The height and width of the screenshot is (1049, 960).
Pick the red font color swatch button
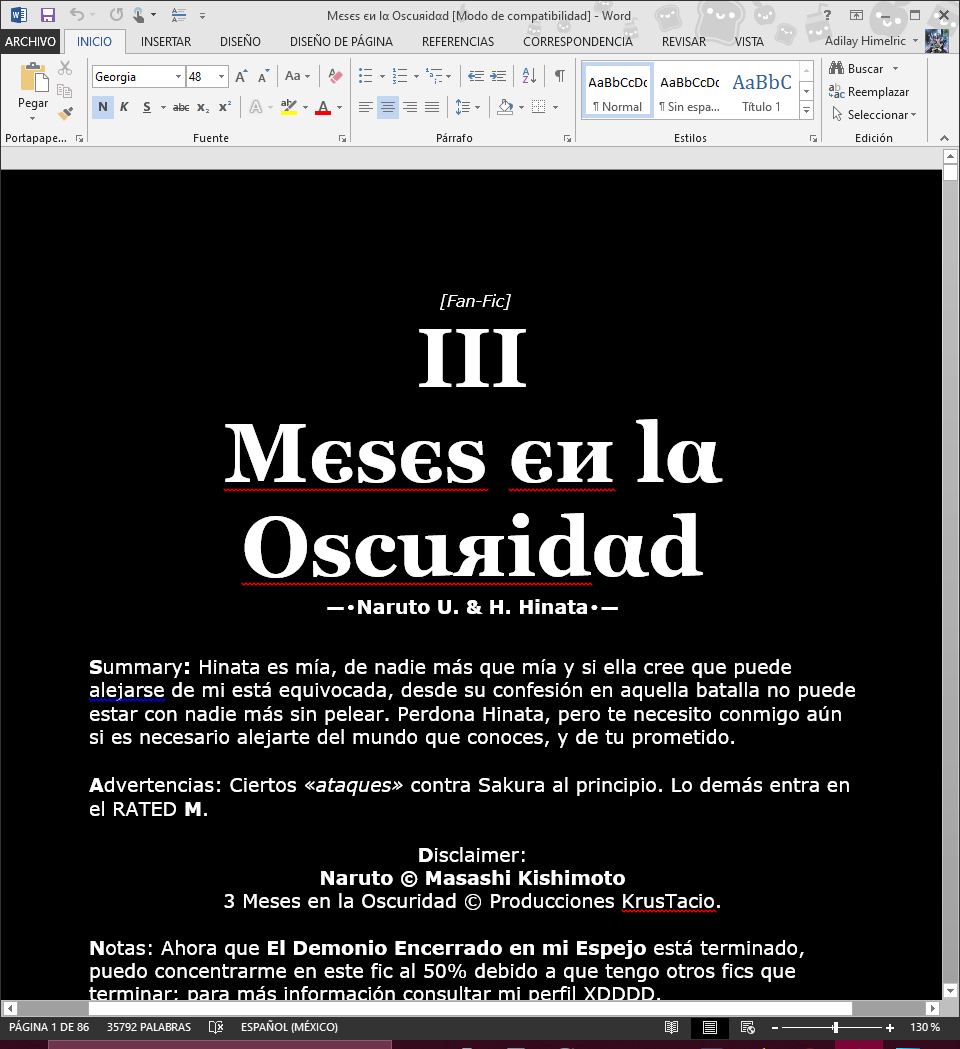coord(323,107)
